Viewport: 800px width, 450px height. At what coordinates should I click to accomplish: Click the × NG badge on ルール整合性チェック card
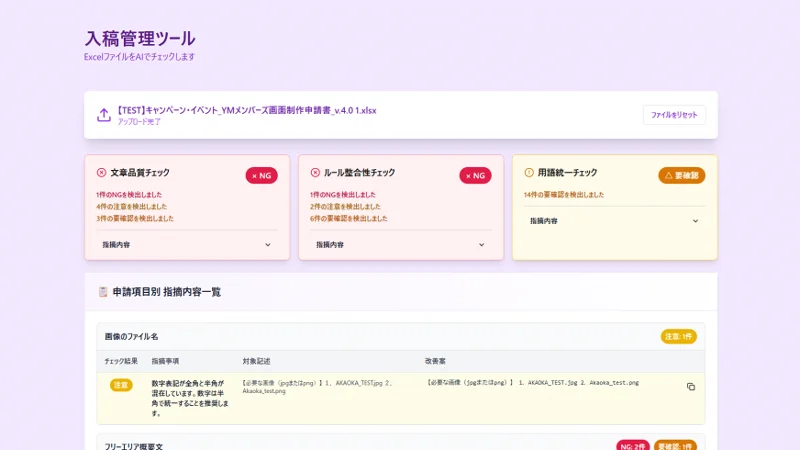tap(475, 176)
